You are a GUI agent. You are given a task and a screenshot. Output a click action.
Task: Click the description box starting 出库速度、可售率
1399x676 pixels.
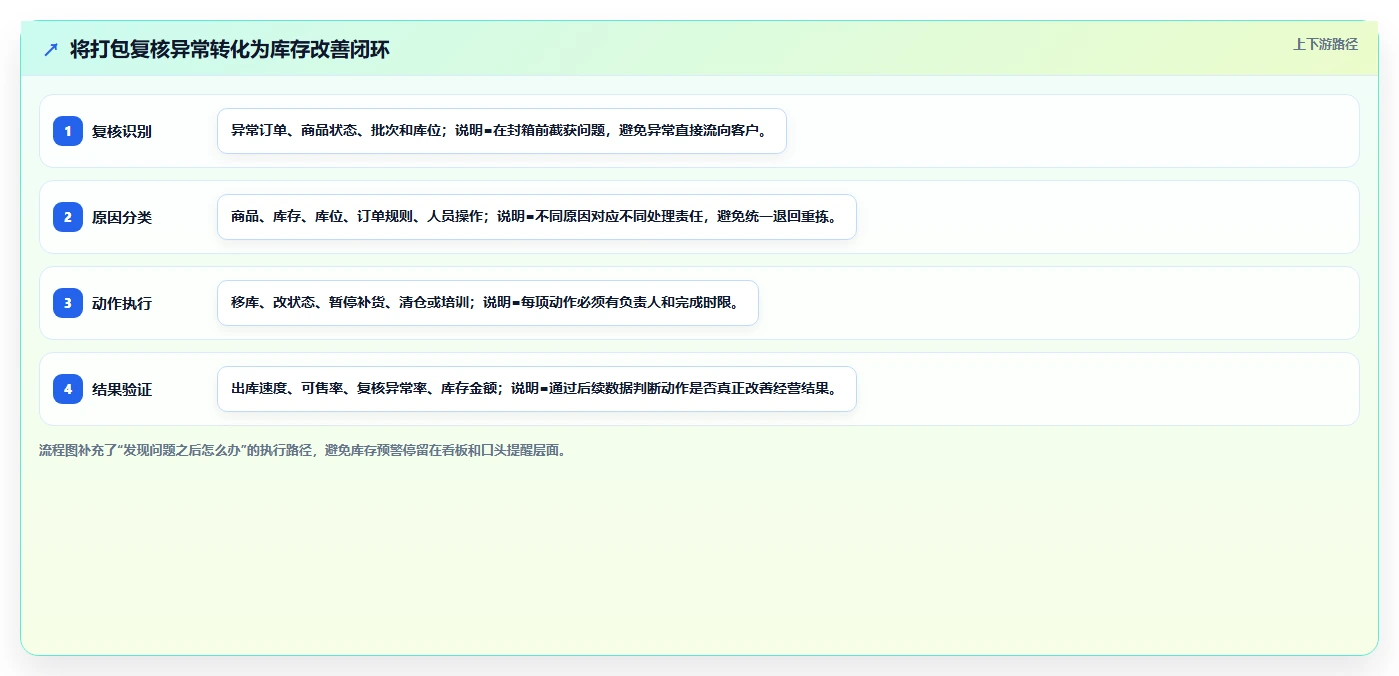coord(537,389)
